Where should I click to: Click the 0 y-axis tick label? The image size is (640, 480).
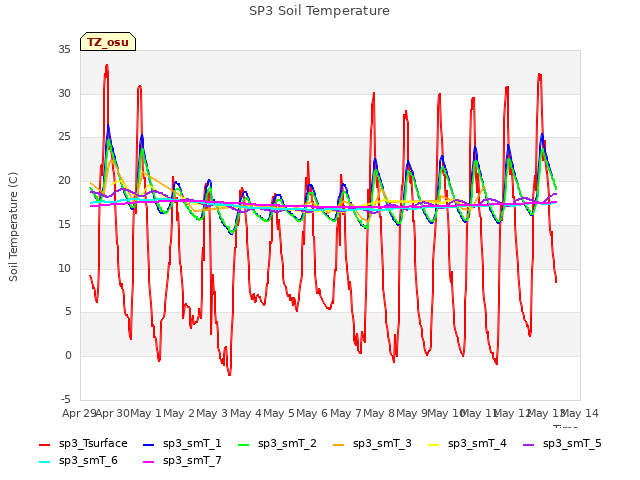tap(68, 356)
